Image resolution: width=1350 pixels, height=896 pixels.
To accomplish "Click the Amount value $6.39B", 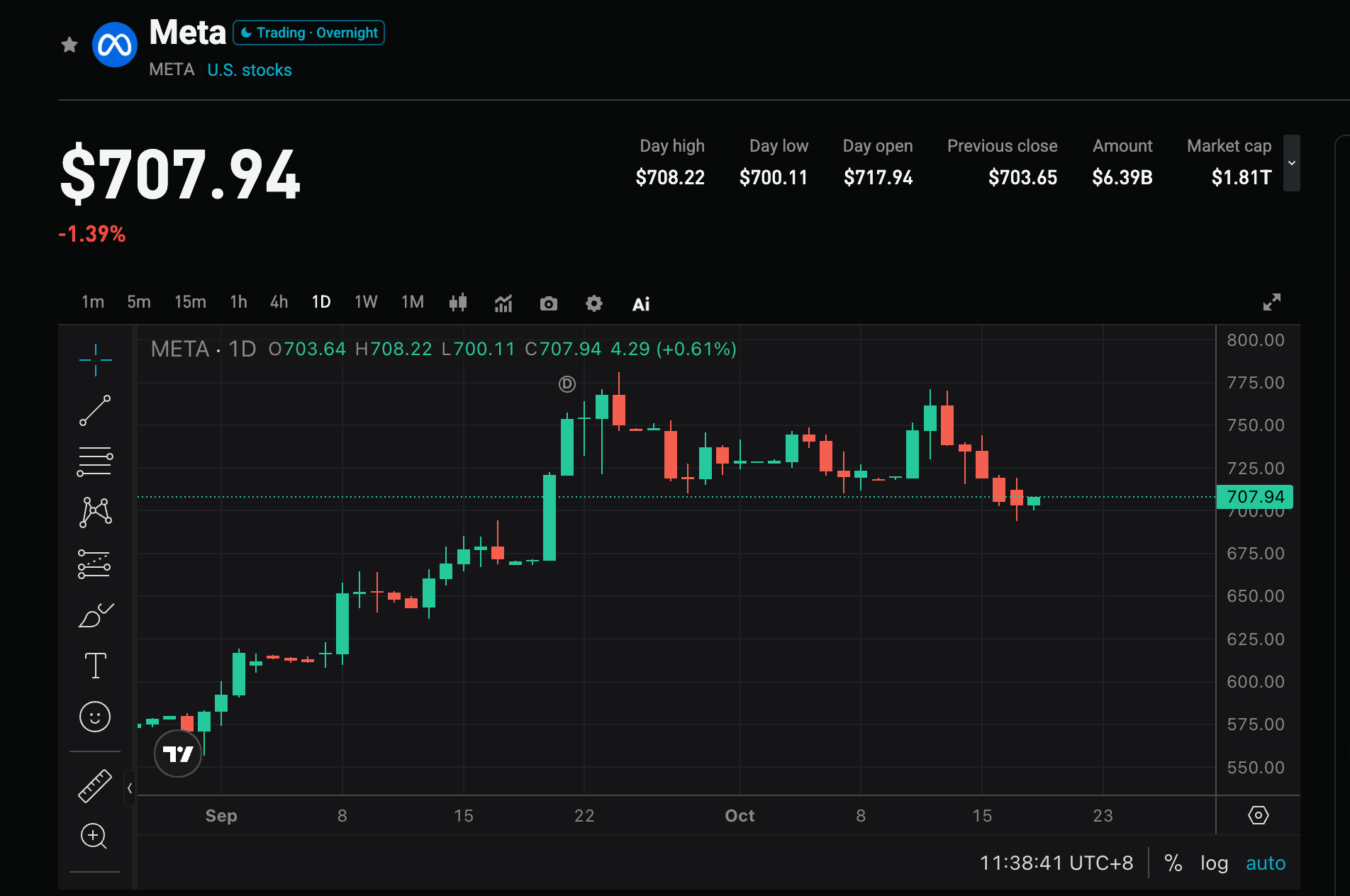I will click(x=1122, y=177).
